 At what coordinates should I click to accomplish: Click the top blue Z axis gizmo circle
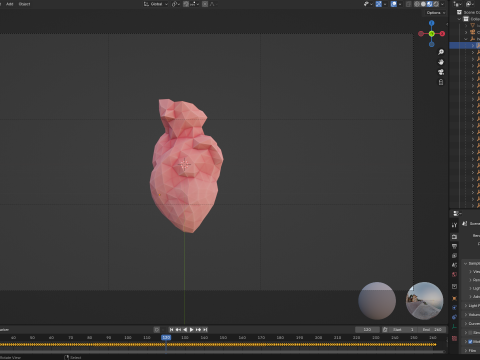432,23
